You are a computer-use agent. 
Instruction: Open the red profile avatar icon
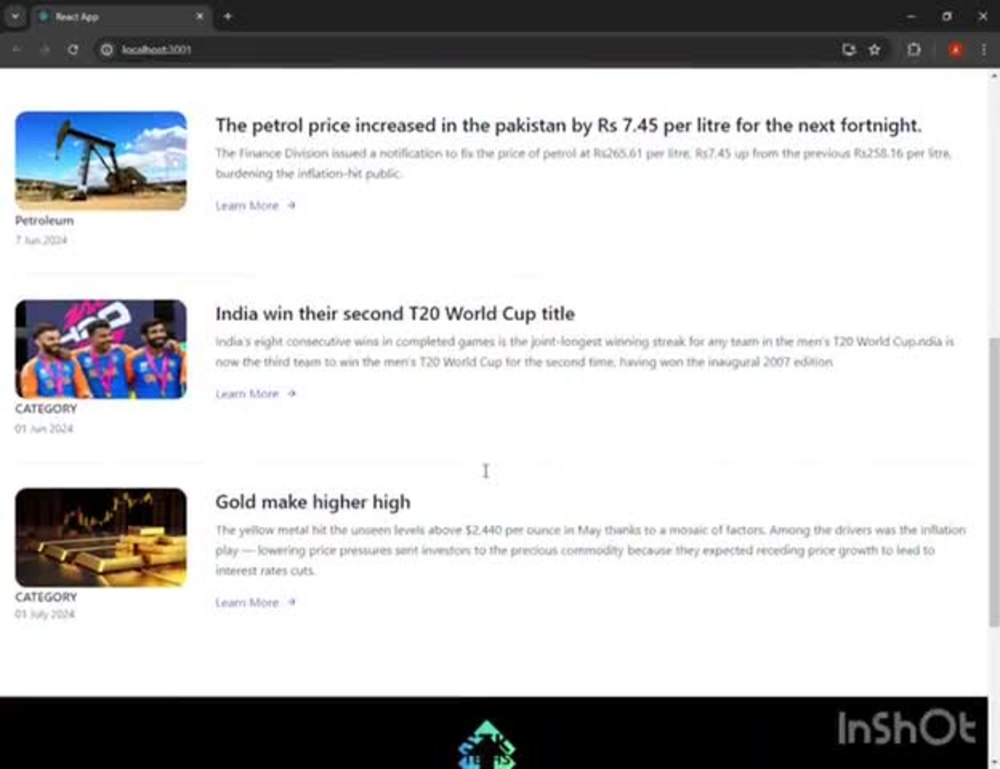pyautogui.click(x=955, y=50)
